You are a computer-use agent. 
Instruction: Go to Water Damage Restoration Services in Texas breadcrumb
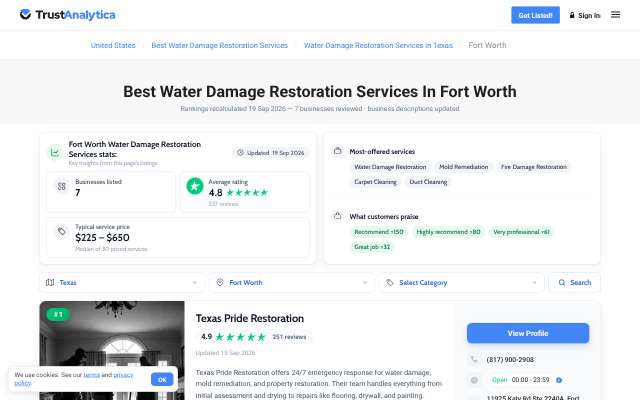(378, 45)
